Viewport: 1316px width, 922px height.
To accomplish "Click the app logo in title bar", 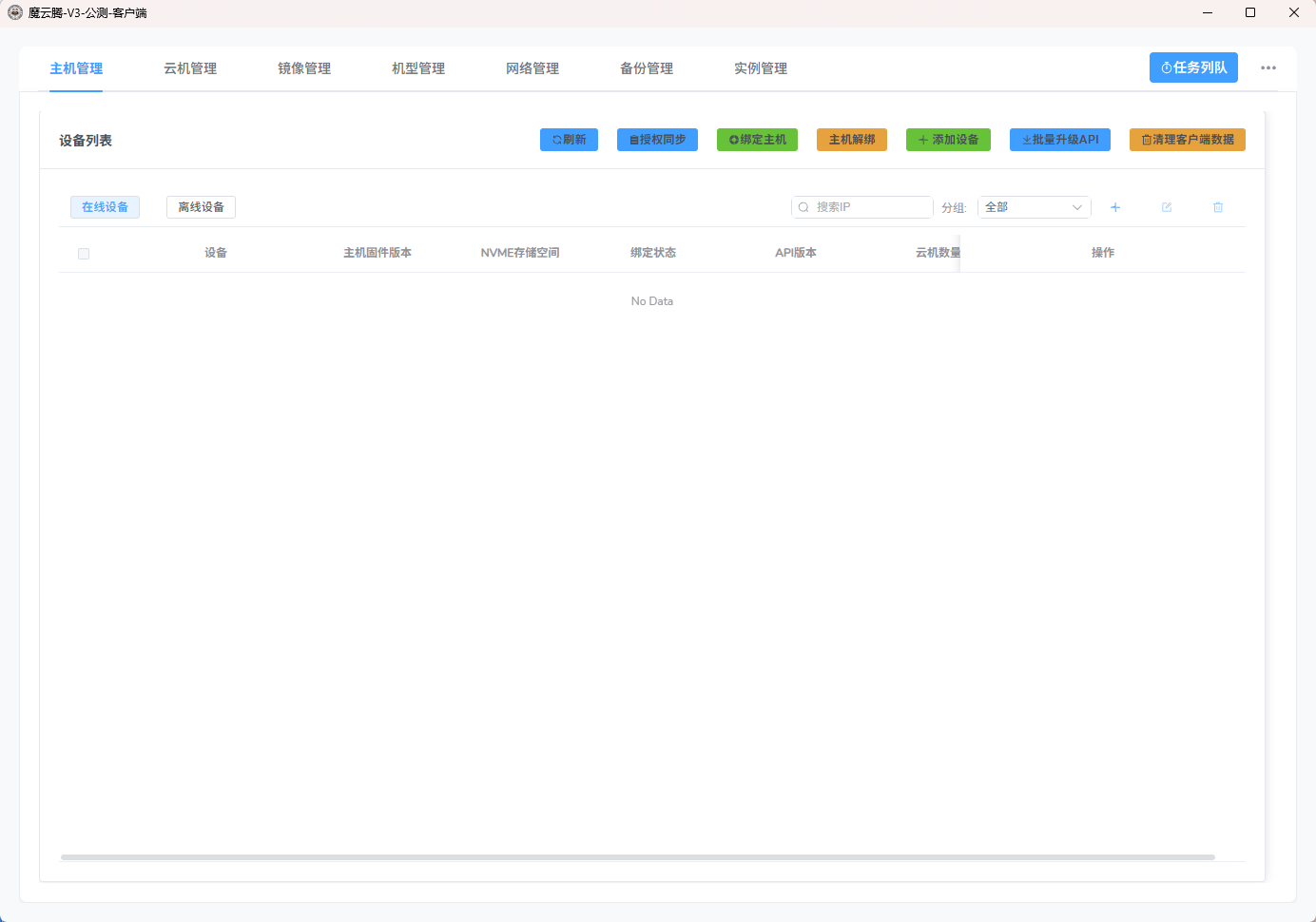I will (x=15, y=12).
